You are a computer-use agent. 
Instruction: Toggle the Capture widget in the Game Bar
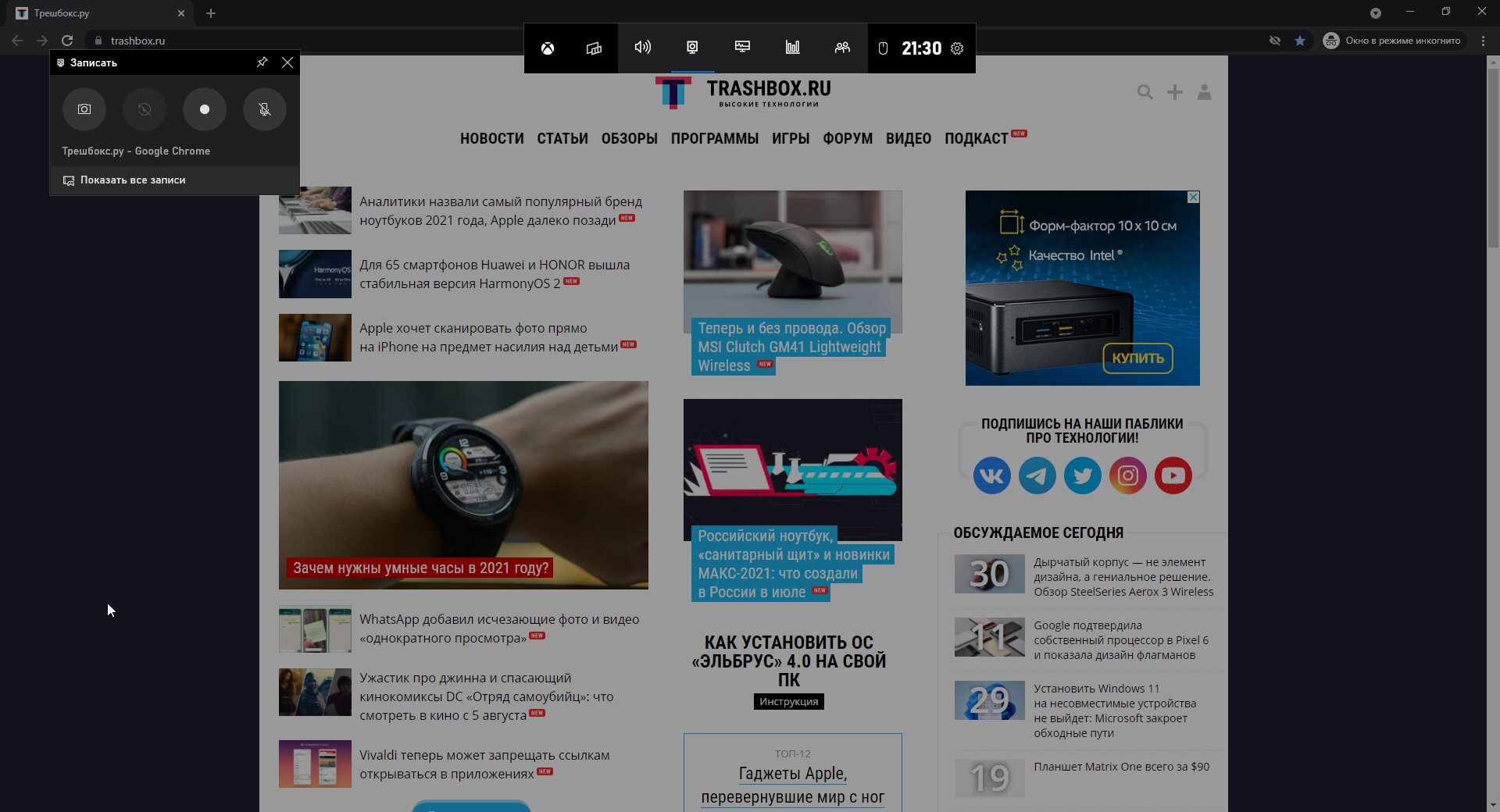tap(692, 48)
